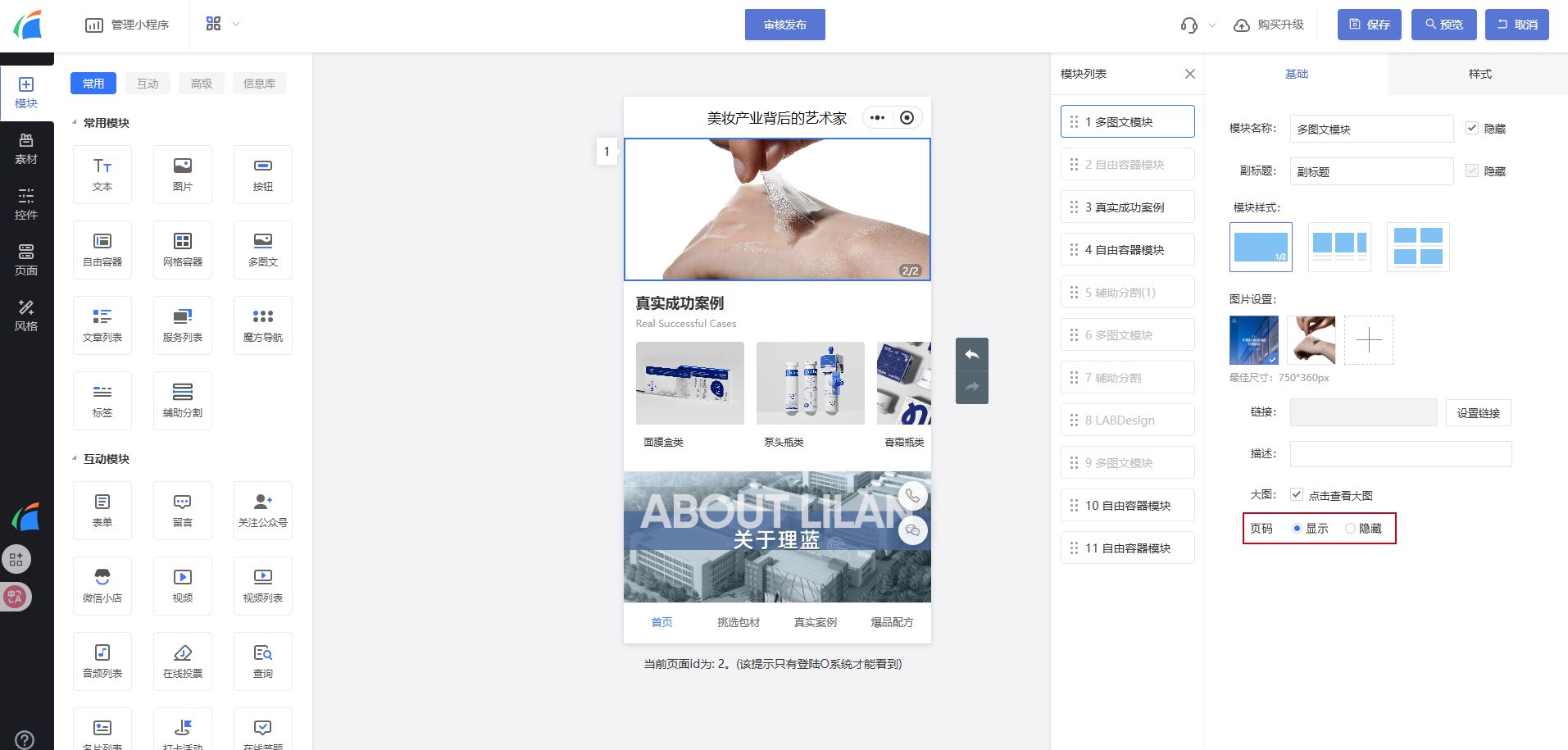Insert the 自由容器 module

[x=102, y=250]
